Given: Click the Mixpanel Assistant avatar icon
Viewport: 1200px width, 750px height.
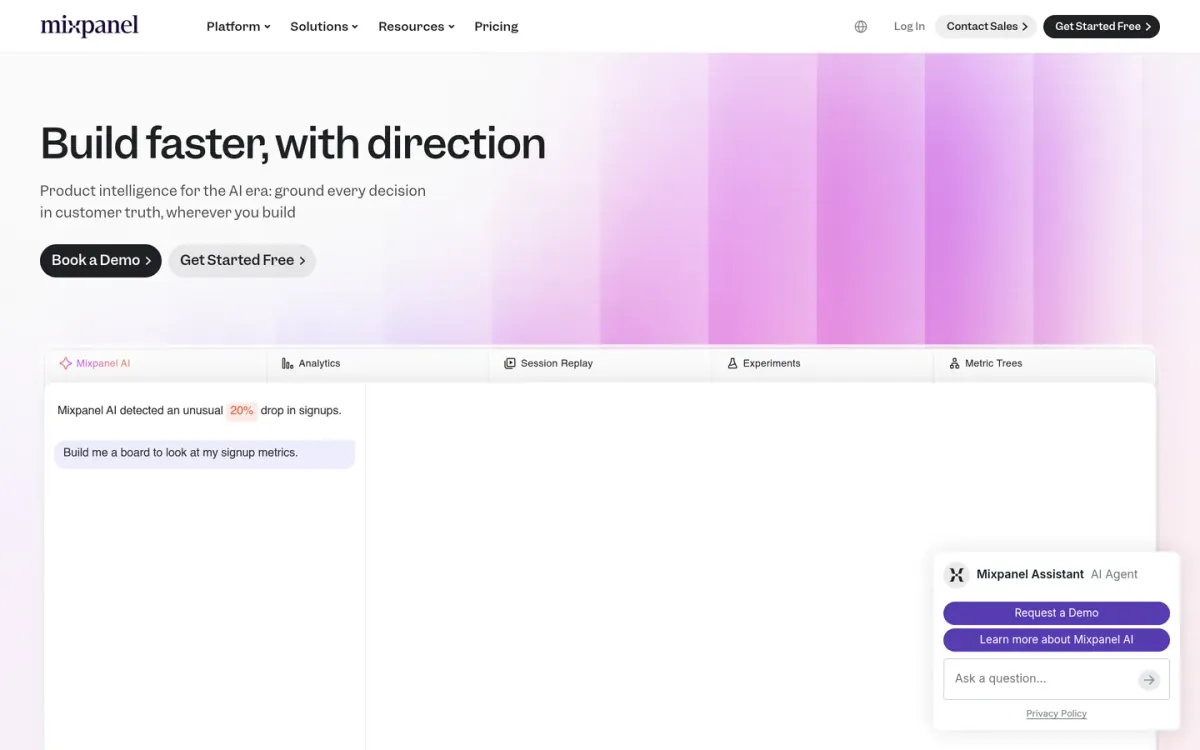Looking at the screenshot, I should pyautogui.click(x=957, y=574).
